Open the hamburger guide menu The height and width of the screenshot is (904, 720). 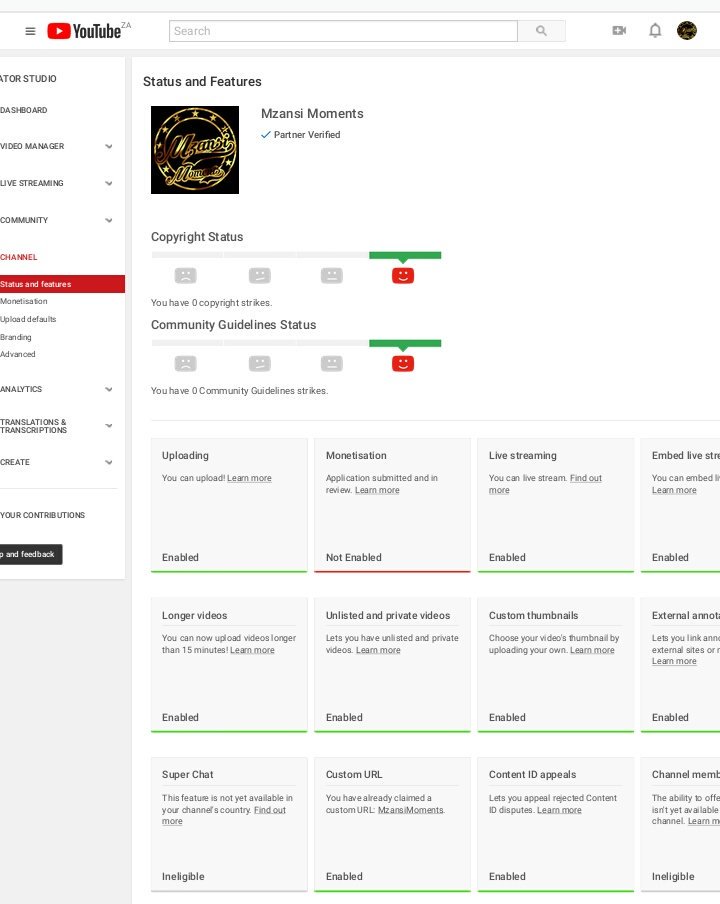(x=31, y=31)
